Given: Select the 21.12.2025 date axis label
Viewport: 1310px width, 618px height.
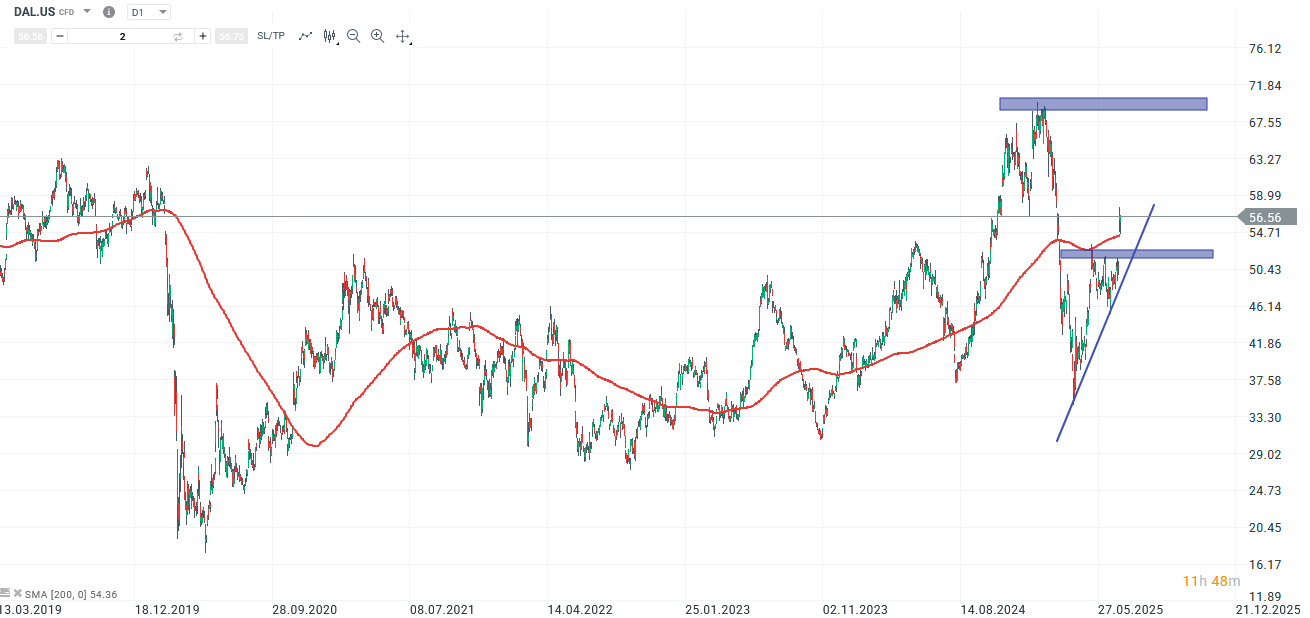Looking at the screenshot, I should 1267,608.
